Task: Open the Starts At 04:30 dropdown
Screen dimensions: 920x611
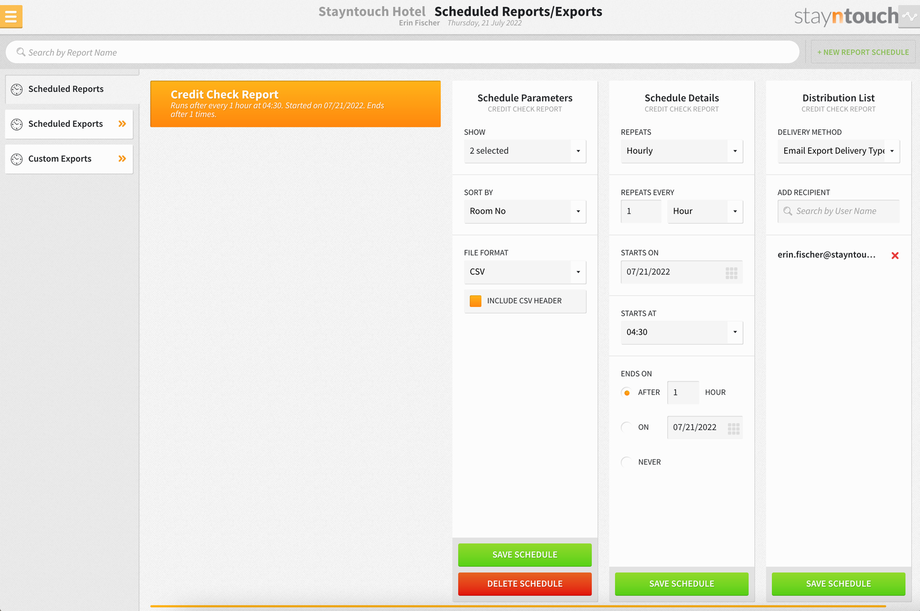Action: click(x=682, y=332)
